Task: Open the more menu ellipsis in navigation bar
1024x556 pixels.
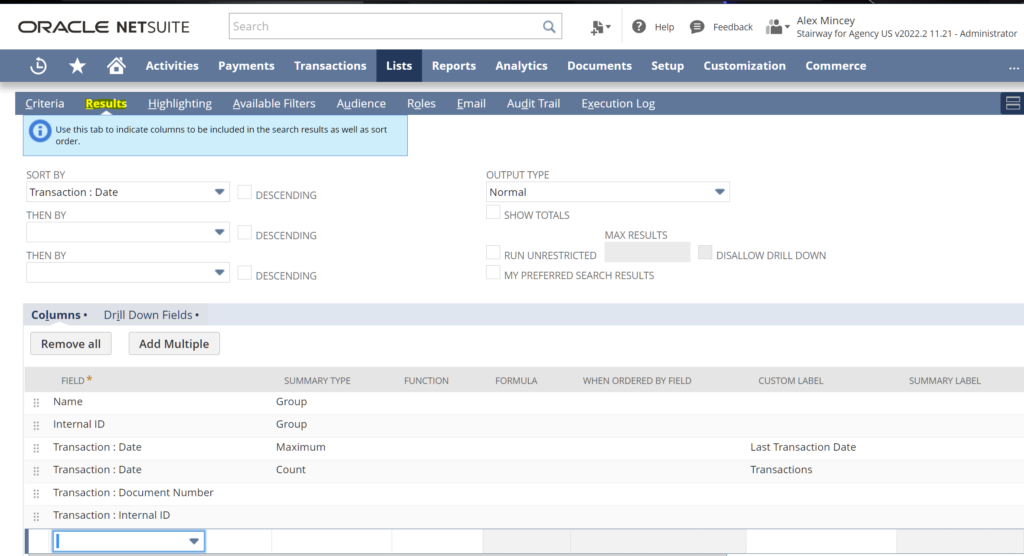Action: coord(1014,67)
